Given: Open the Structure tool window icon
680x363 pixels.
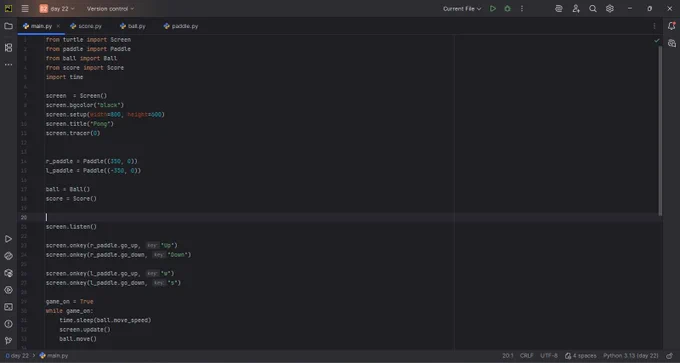Looking at the screenshot, I should coord(8,48).
